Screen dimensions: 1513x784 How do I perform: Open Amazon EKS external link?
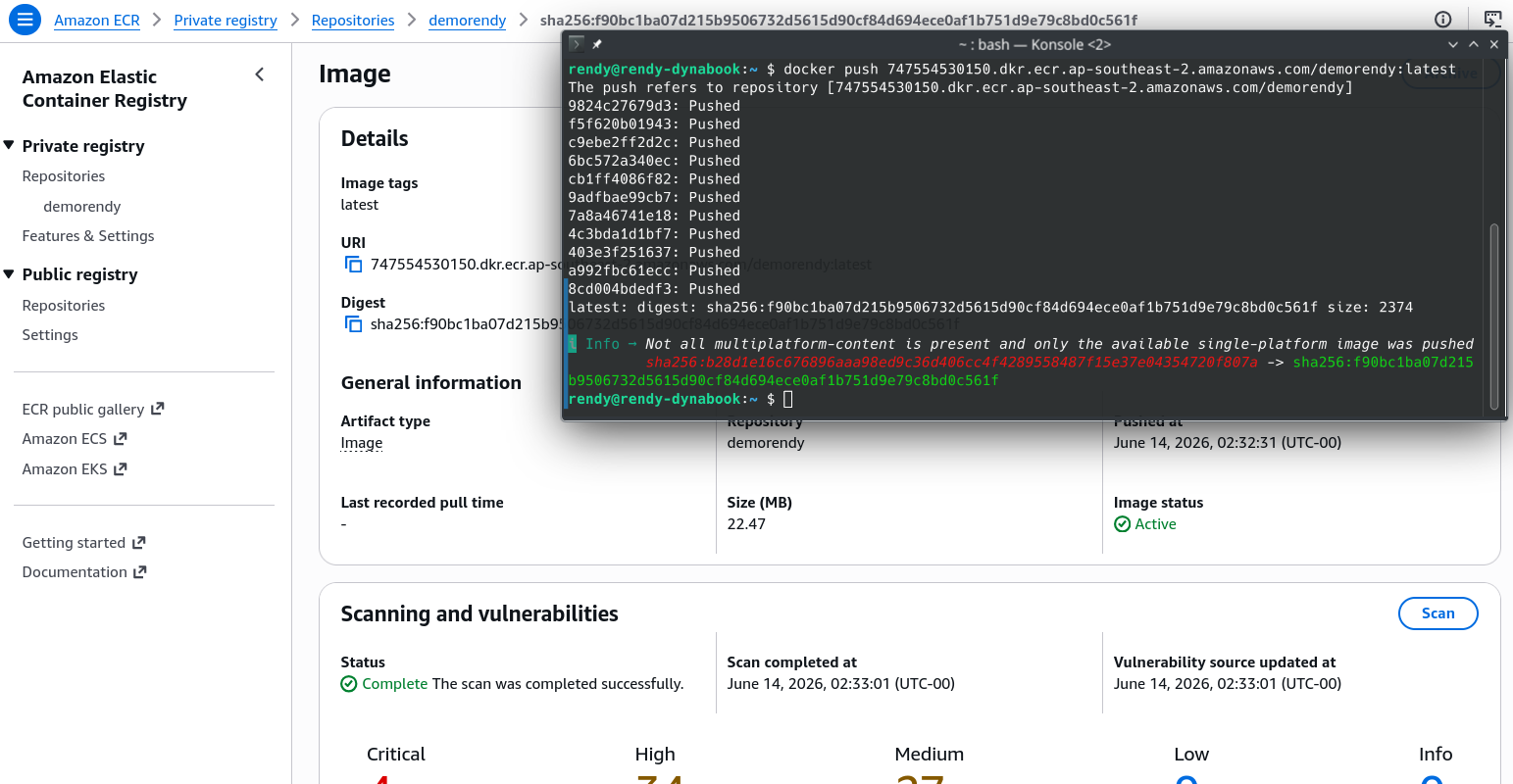75,468
